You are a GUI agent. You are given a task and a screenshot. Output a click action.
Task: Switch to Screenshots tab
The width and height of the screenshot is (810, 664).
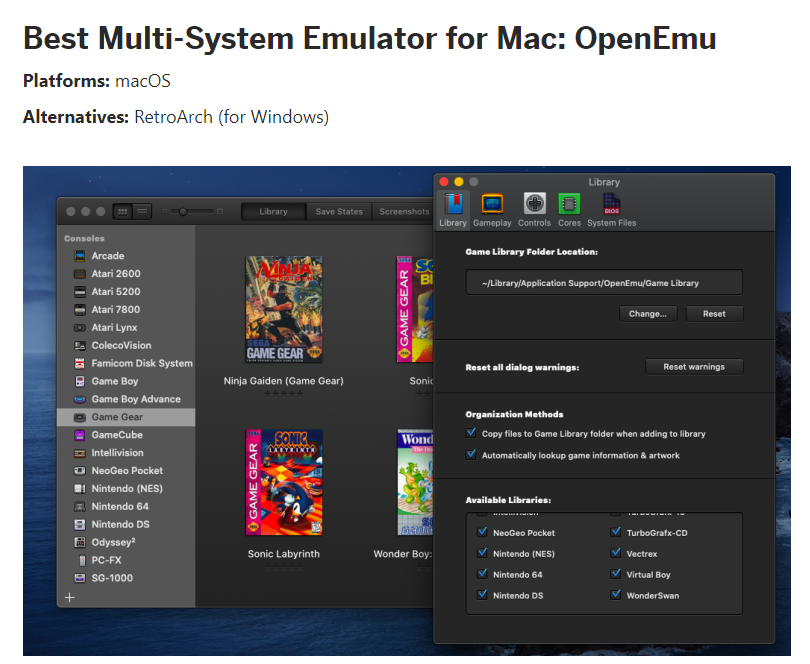[x=404, y=211]
